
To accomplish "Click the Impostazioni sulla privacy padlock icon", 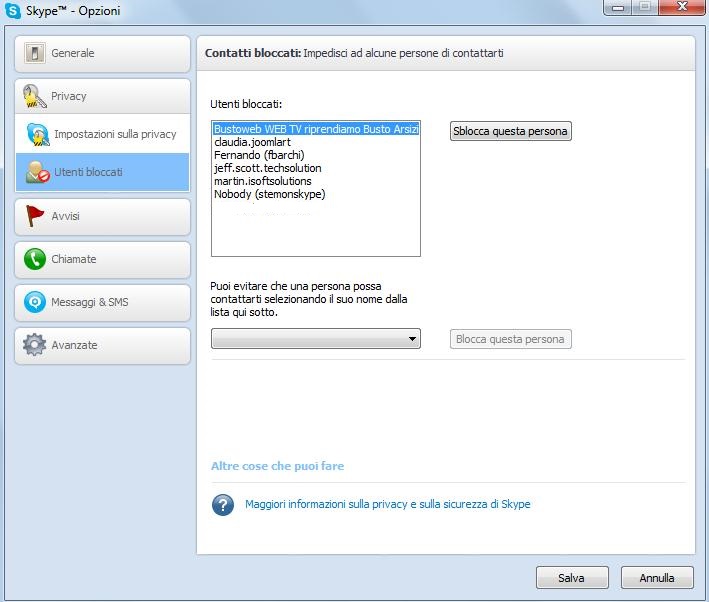I will click(38, 134).
